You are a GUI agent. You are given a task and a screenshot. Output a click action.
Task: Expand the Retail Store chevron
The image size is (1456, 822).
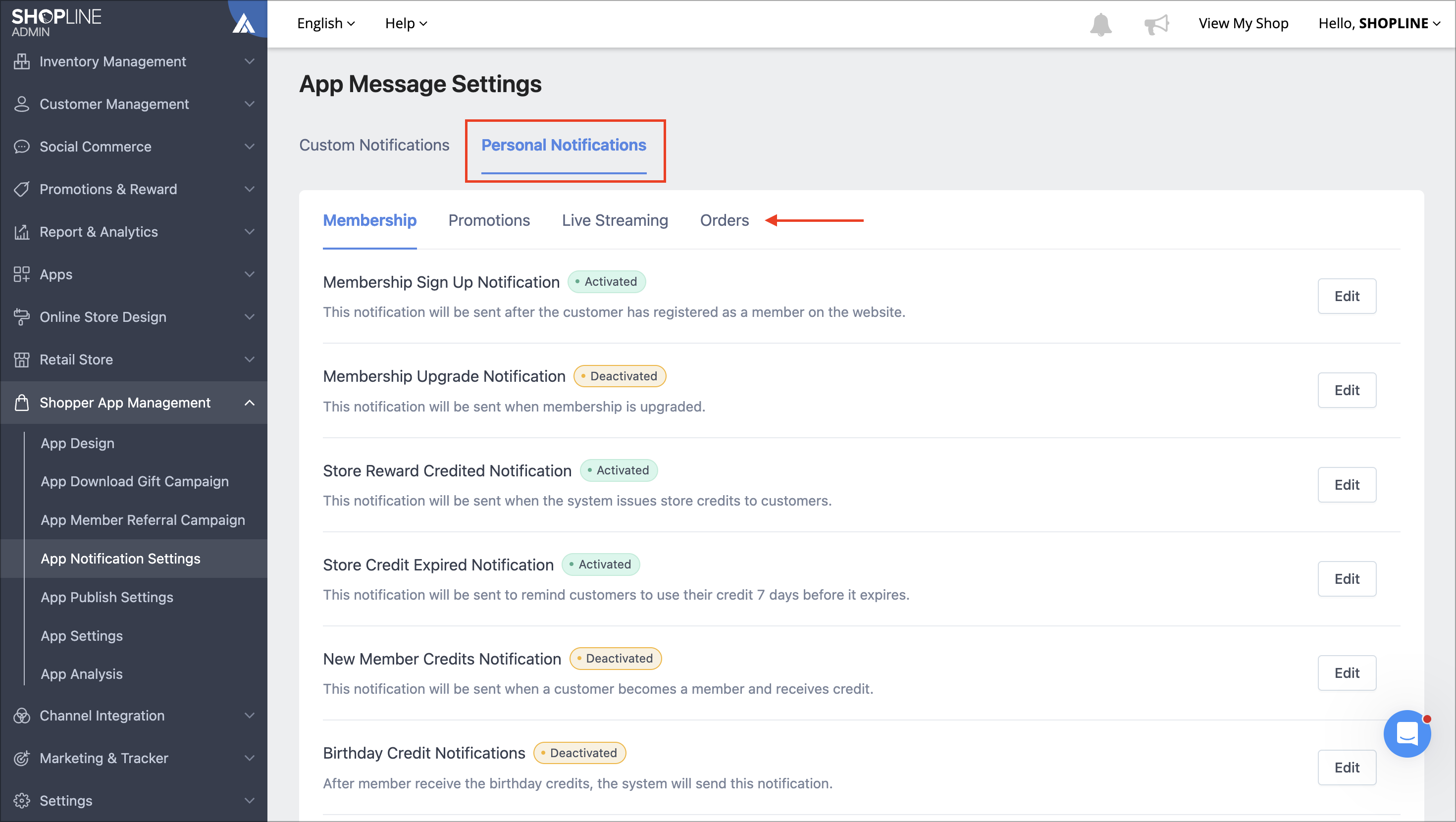tap(249, 360)
